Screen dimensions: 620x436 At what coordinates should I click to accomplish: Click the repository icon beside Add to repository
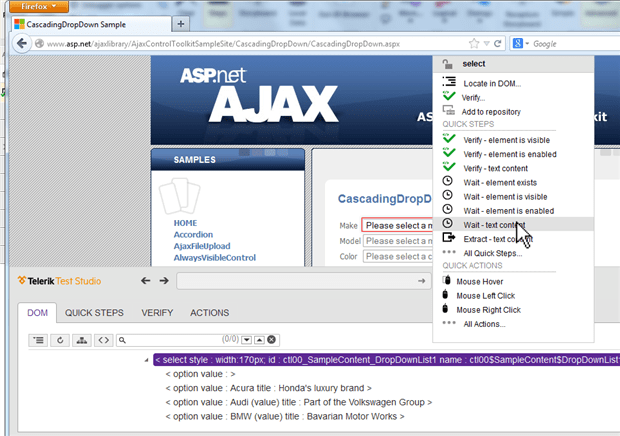click(x=449, y=110)
